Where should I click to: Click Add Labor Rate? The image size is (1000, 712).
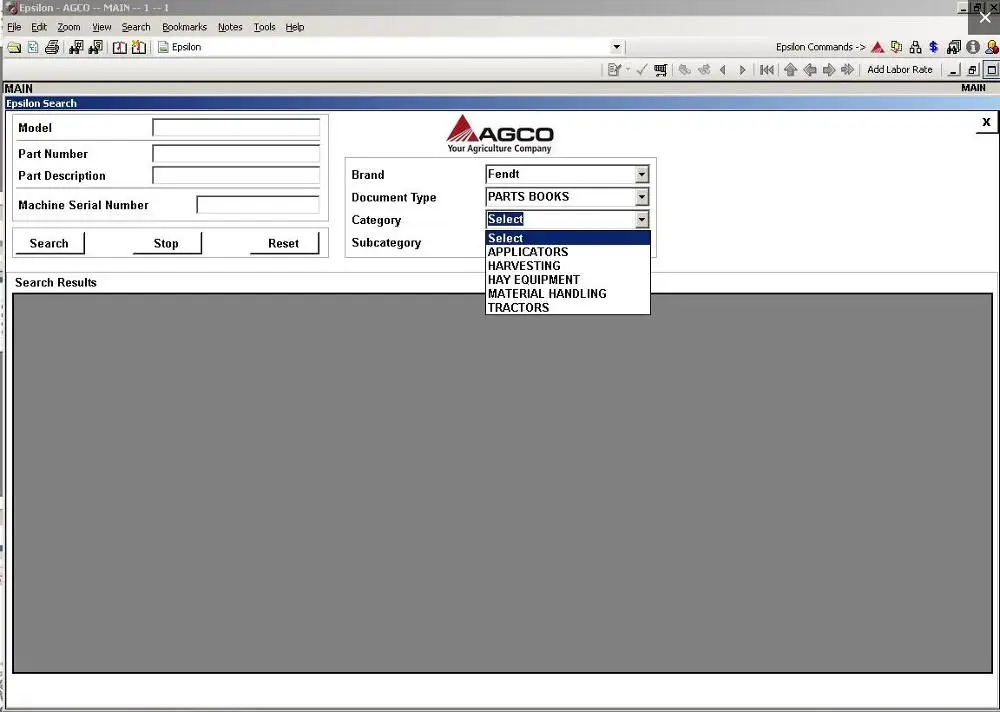[899, 70]
